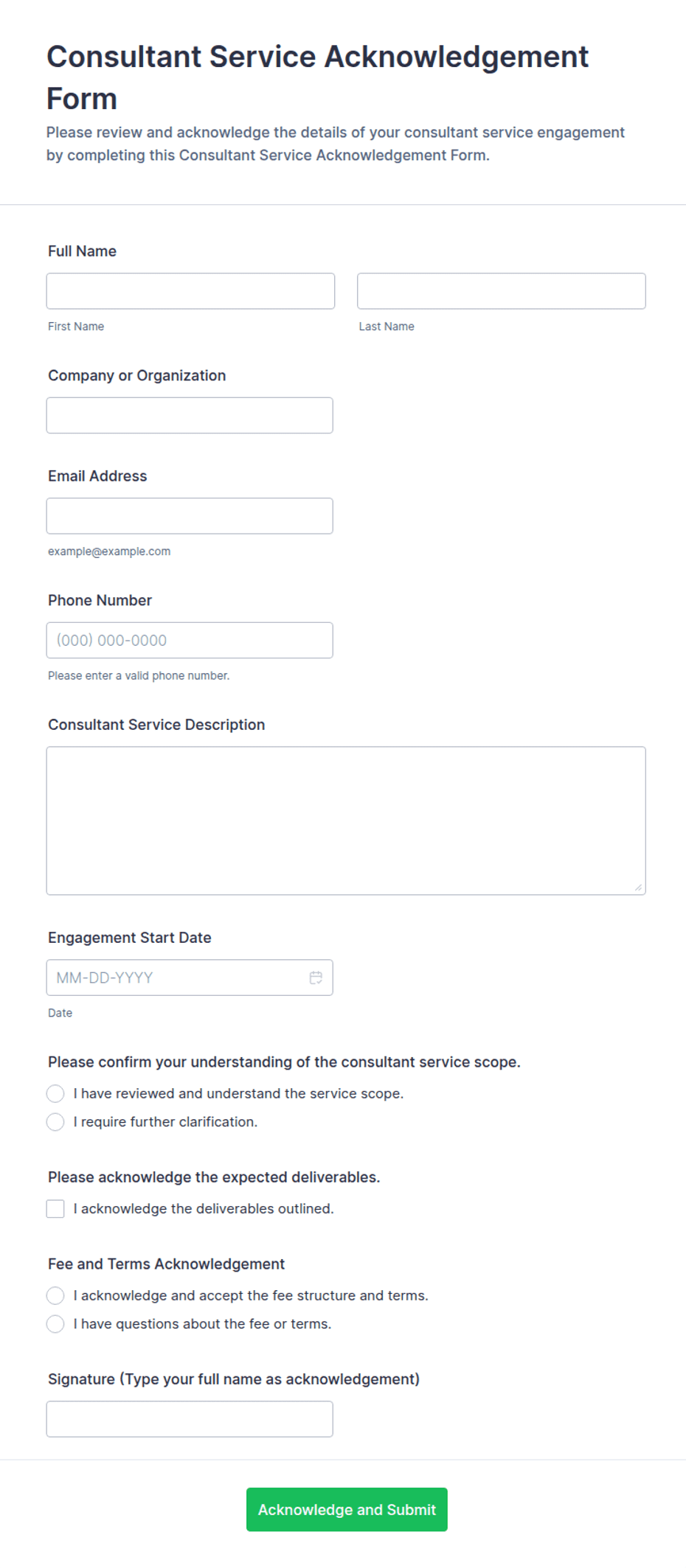Image resolution: width=686 pixels, height=1568 pixels.
Task: Click the Consultant Service Acknowledgement Form heading
Action: point(317,77)
